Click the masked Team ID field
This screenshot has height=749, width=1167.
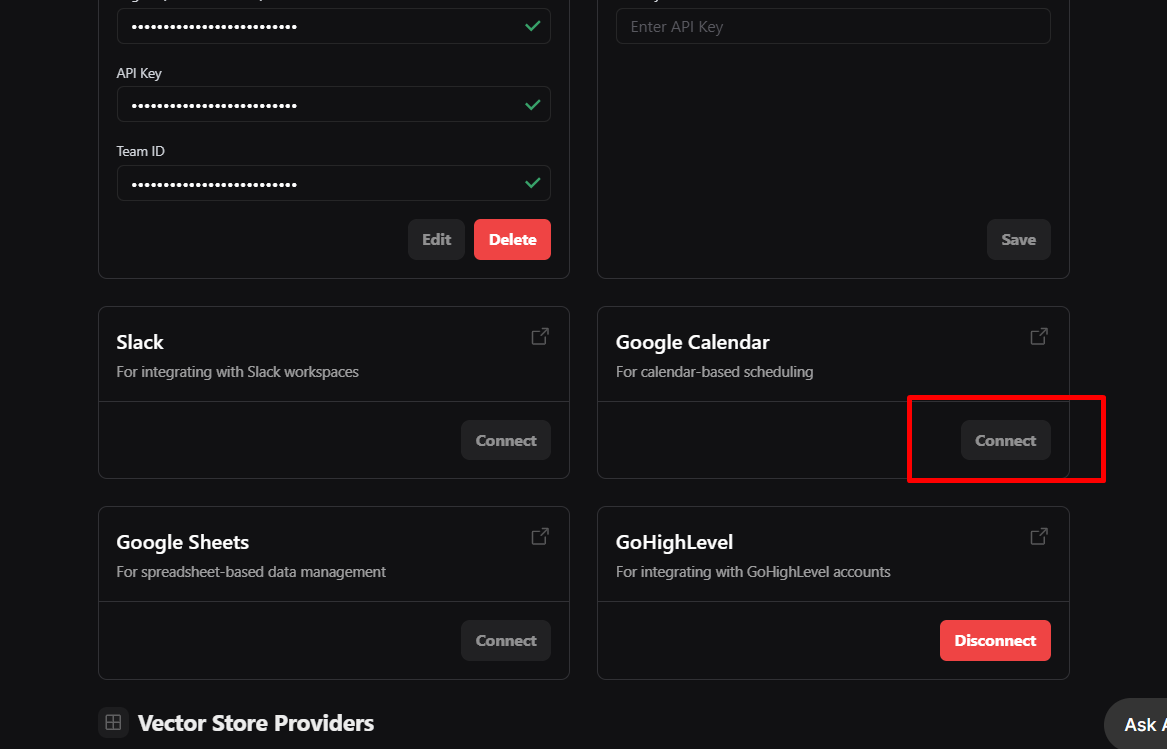tap(333, 183)
